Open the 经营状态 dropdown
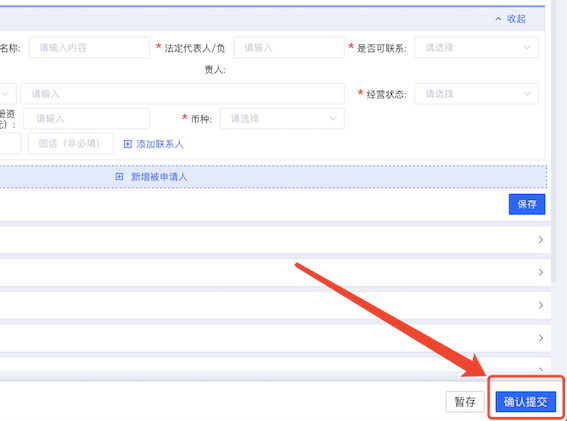Viewport: 567px width, 421px height. coord(476,94)
